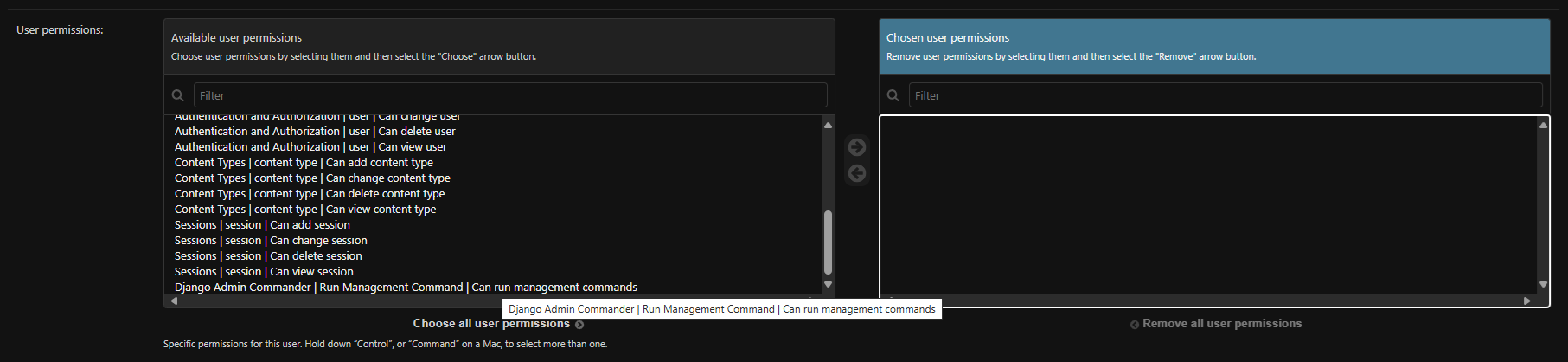Focus the chosen user permissions filter field
This screenshot has width=1568, height=362.
1226,95
